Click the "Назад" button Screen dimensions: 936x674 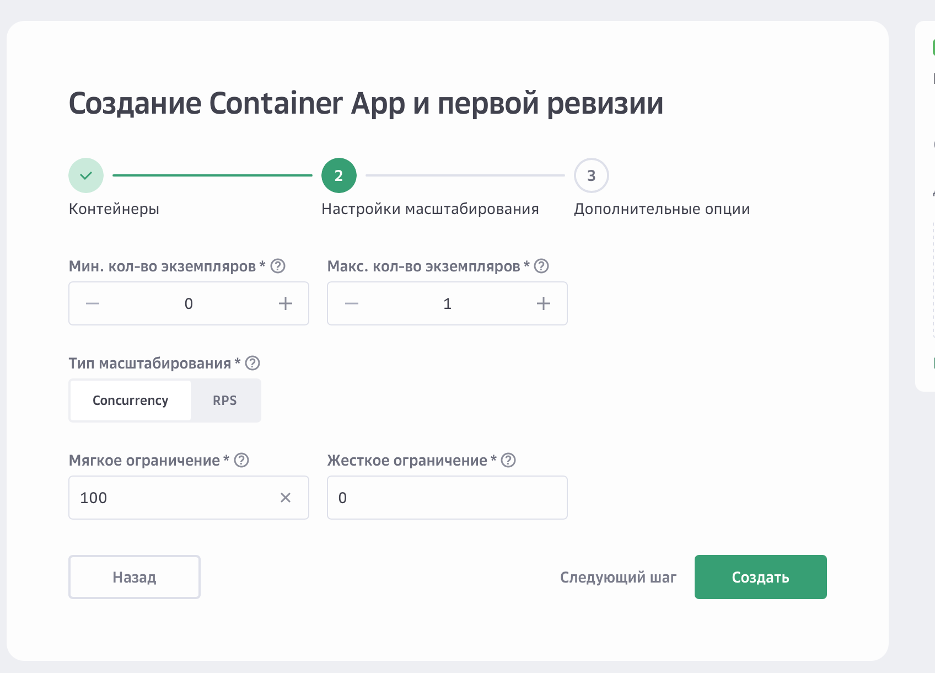tap(134, 577)
